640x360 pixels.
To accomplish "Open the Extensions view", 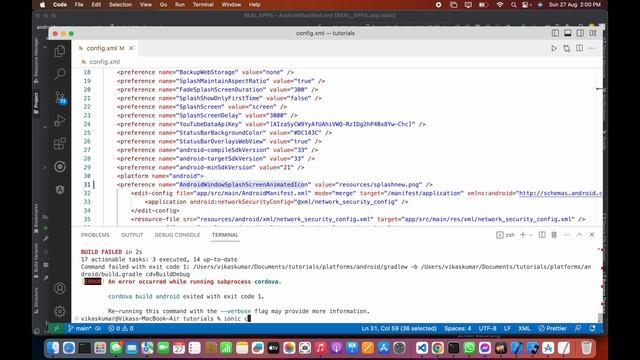I will [60, 144].
